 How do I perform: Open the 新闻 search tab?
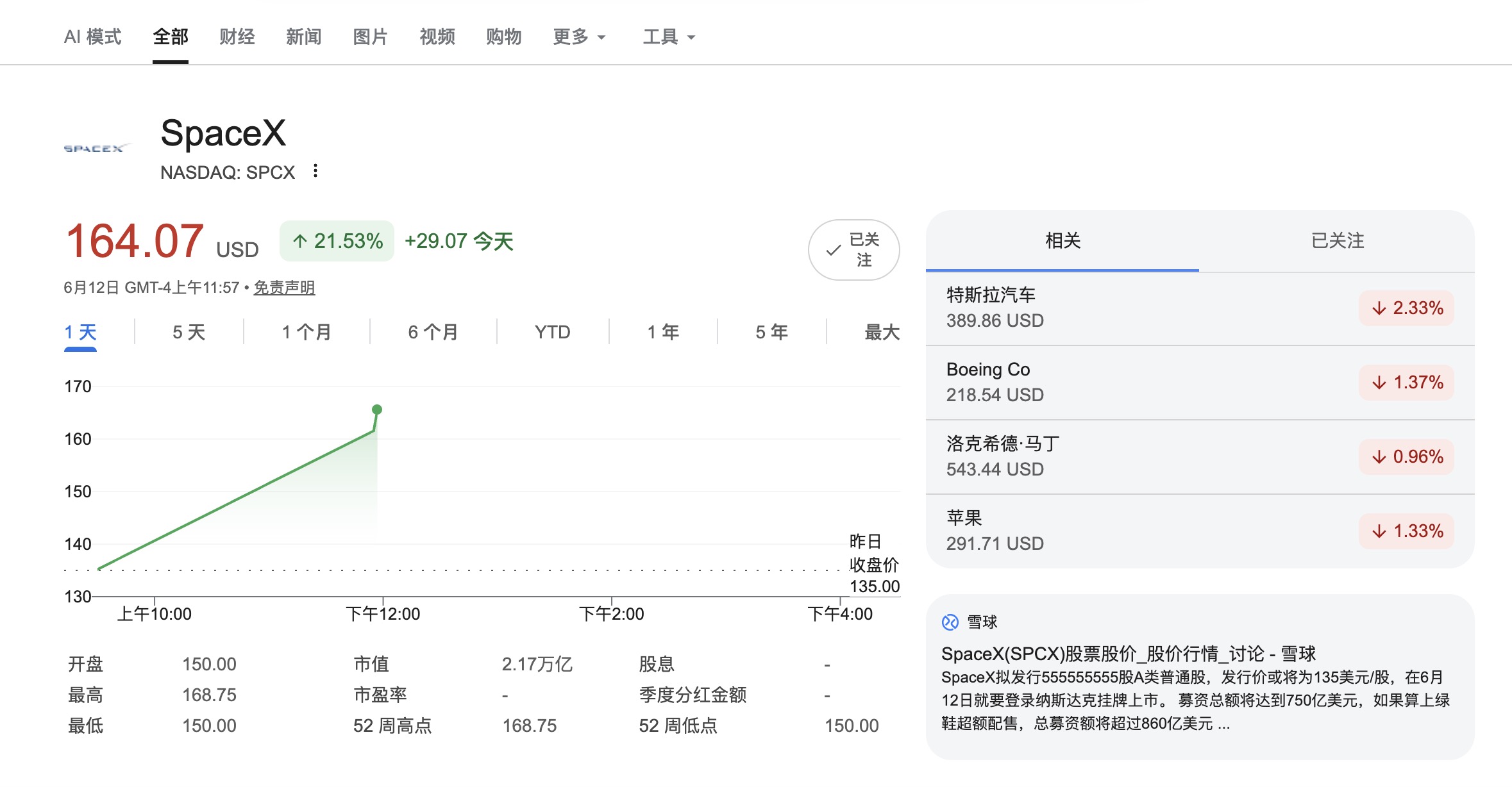coord(304,37)
